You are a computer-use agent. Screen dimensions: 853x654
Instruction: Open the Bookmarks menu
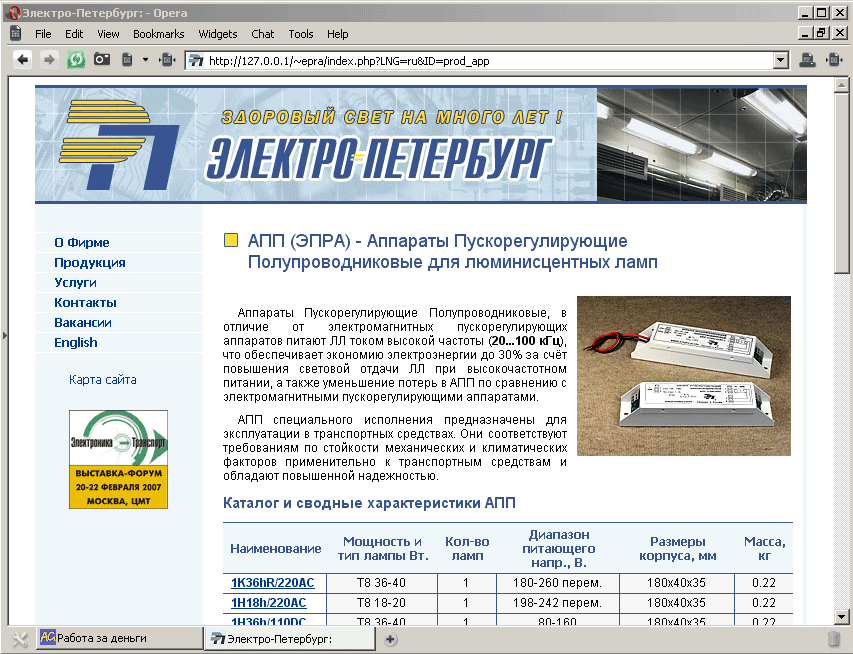point(159,34)
